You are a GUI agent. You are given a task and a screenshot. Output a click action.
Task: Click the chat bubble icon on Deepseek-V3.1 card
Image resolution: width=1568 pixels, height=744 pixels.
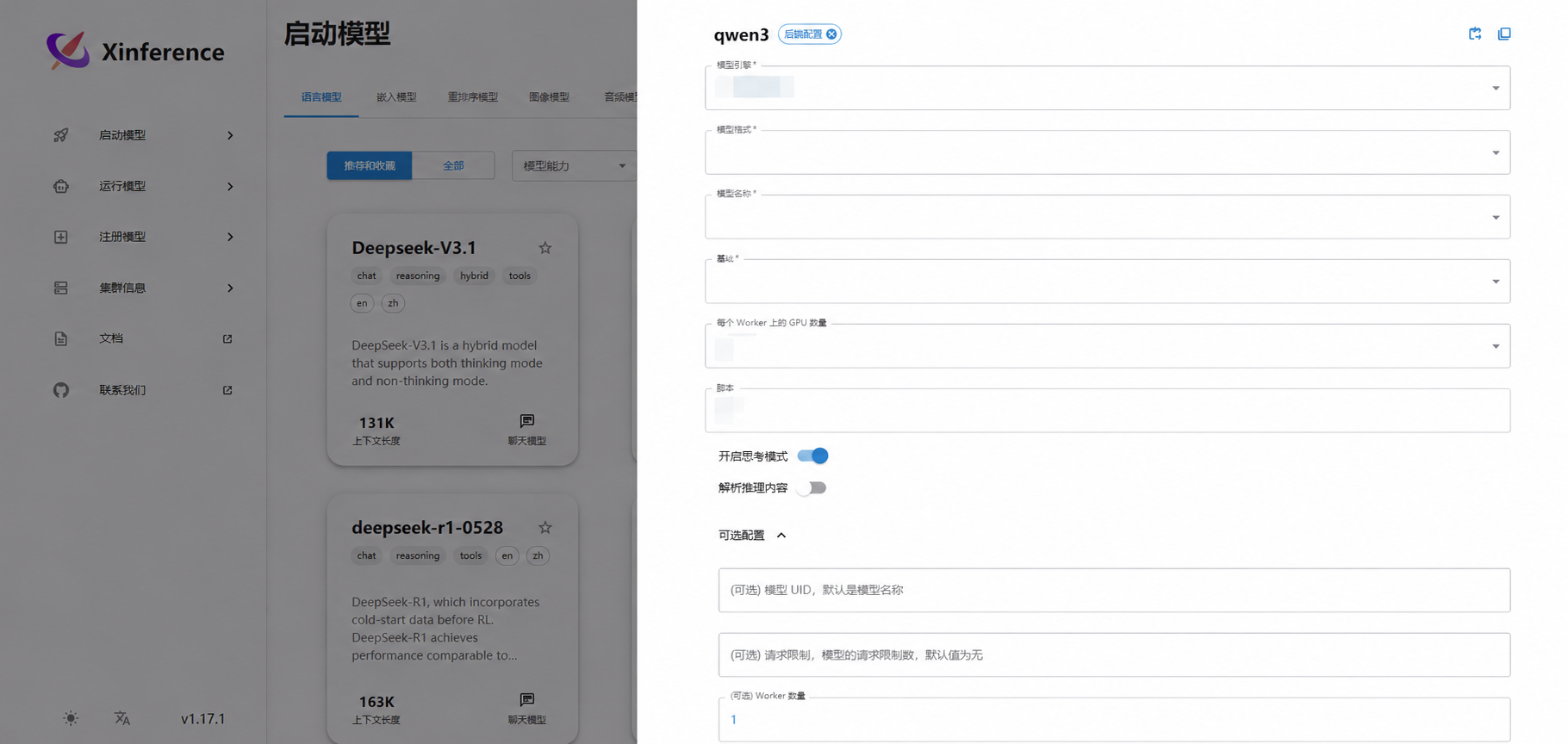tap(527, 421)
